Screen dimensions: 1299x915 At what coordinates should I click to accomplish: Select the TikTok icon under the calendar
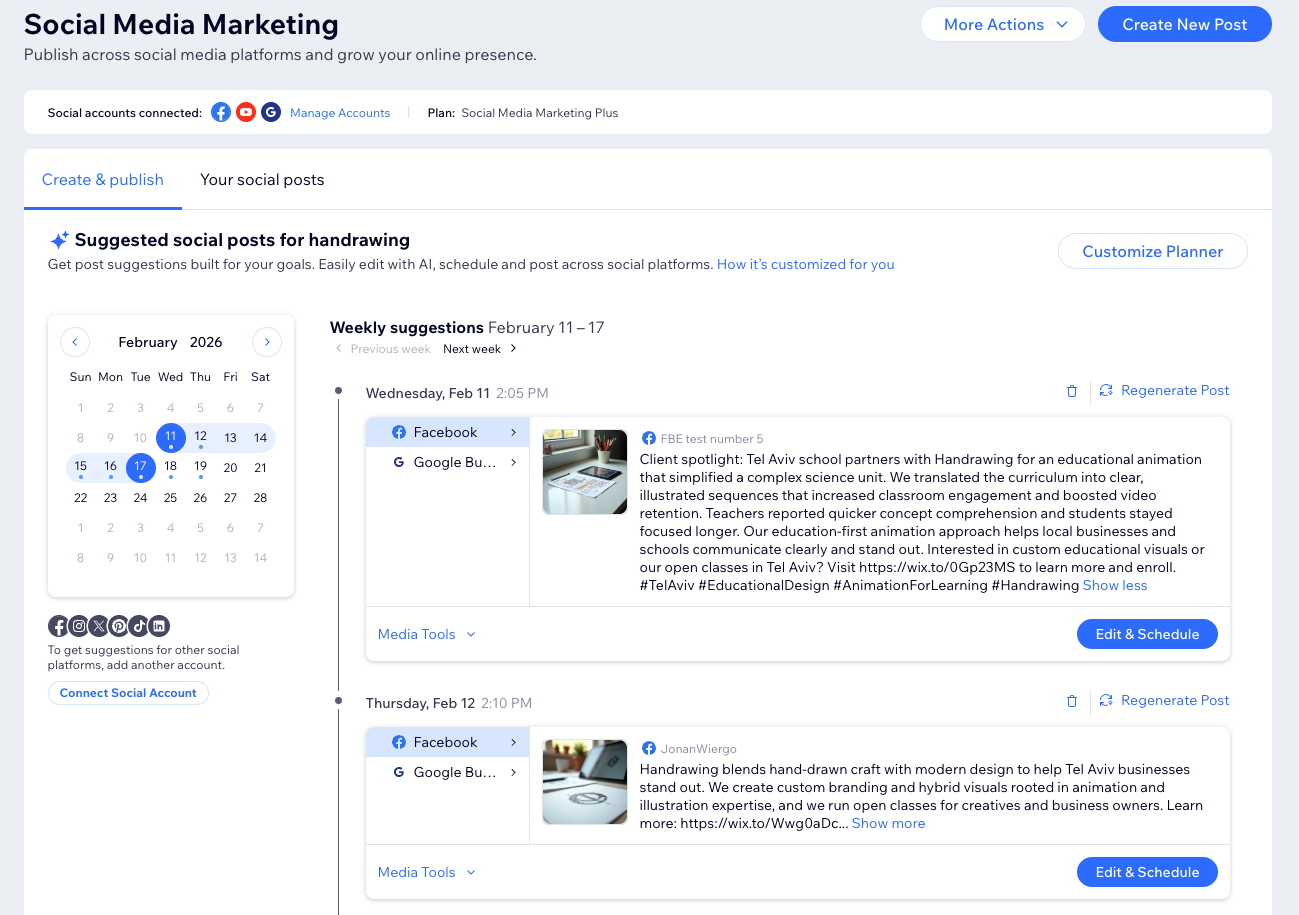(x=137, y=625)
